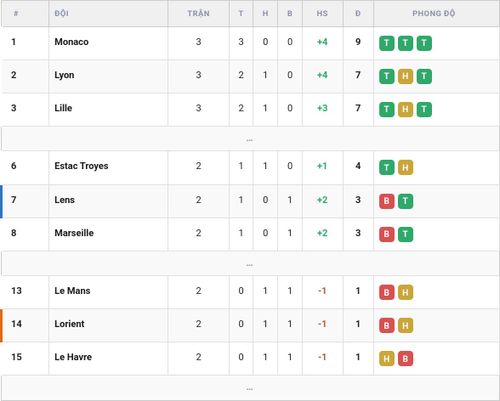
Task: Click Lyon's yellow H draw badge
Action: 405,76
